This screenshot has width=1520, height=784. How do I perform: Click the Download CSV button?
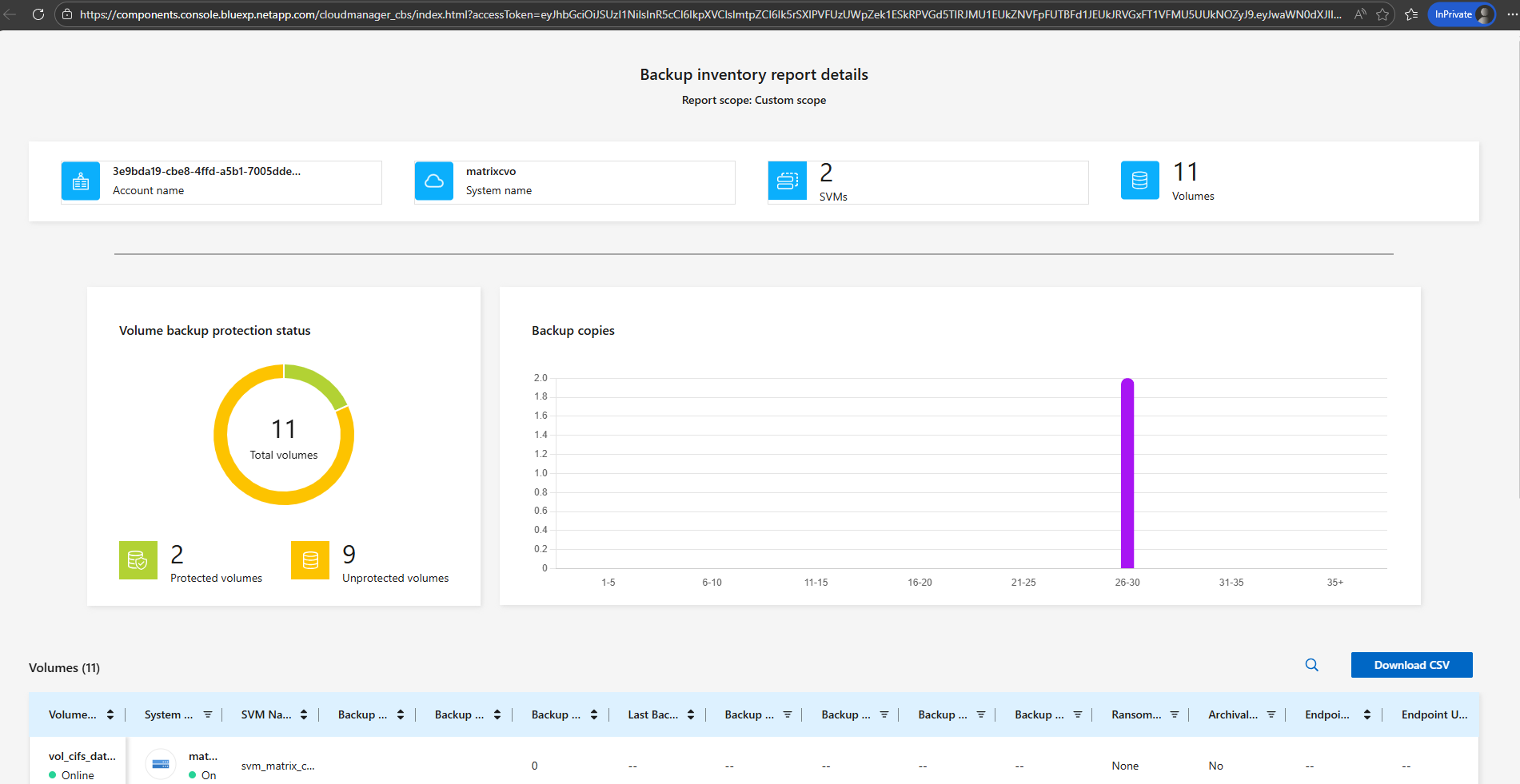tap(1411, 665)
